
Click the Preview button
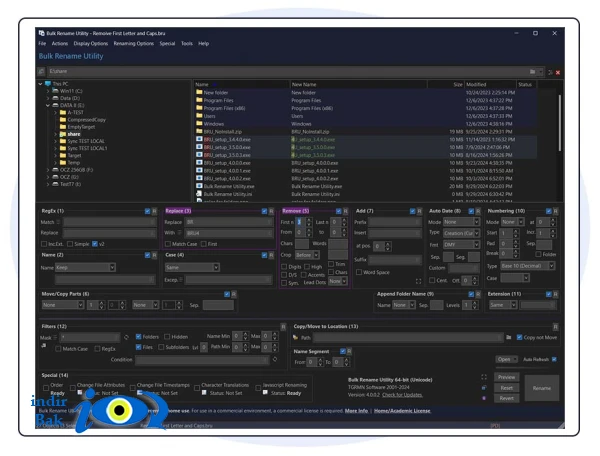pyautogui.click(x=507, y=377)
